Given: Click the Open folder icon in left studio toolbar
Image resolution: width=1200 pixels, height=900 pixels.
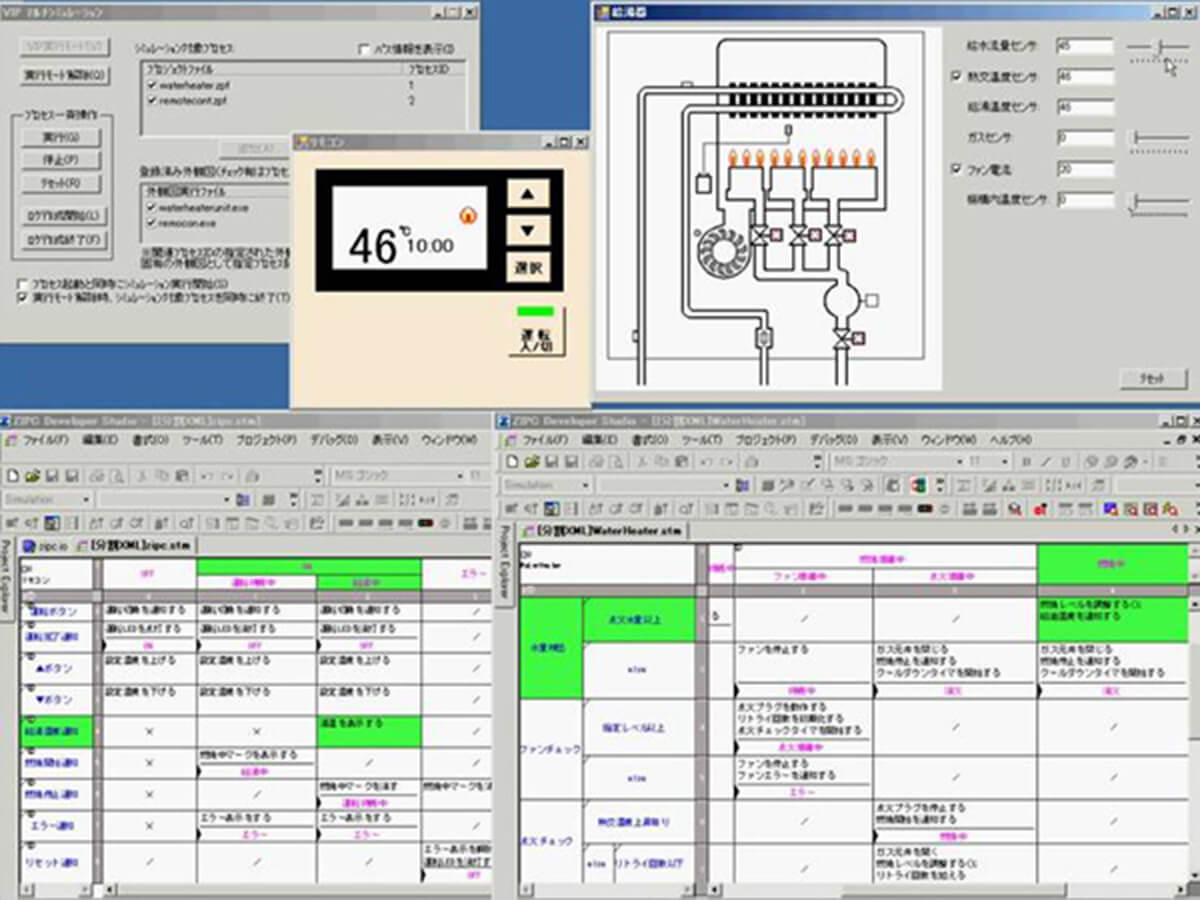Looking at the screenshot, I should click(31, 476).
